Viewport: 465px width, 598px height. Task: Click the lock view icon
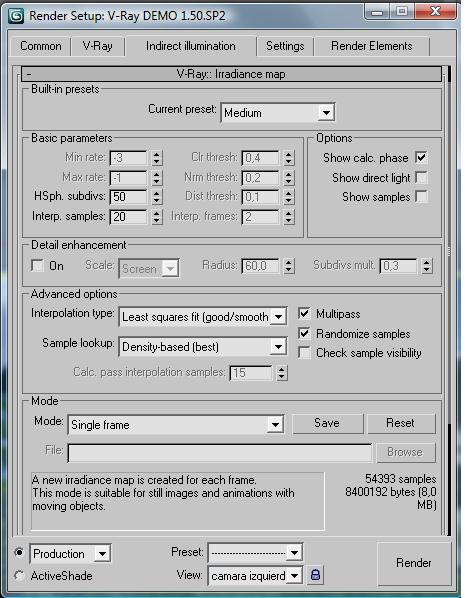pos(315,574)
